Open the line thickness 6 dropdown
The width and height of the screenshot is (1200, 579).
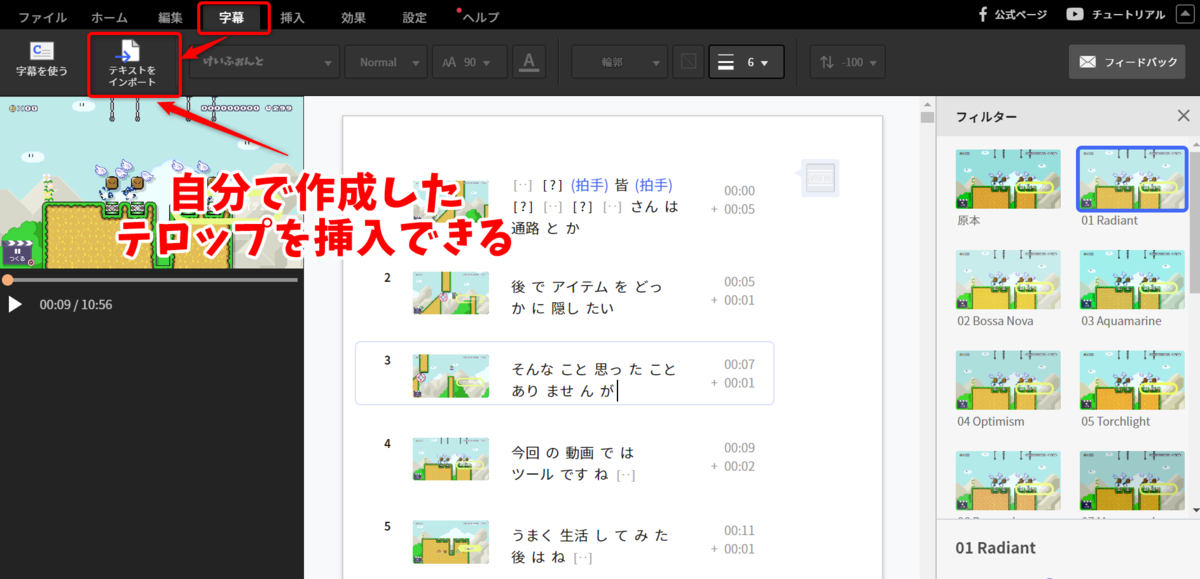point(746,62)
